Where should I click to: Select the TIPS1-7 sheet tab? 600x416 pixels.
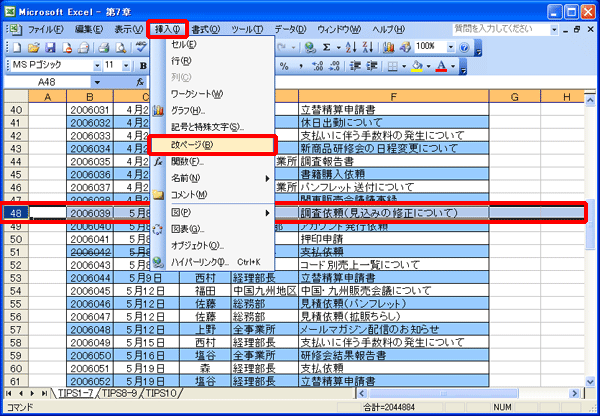[75, 393]
